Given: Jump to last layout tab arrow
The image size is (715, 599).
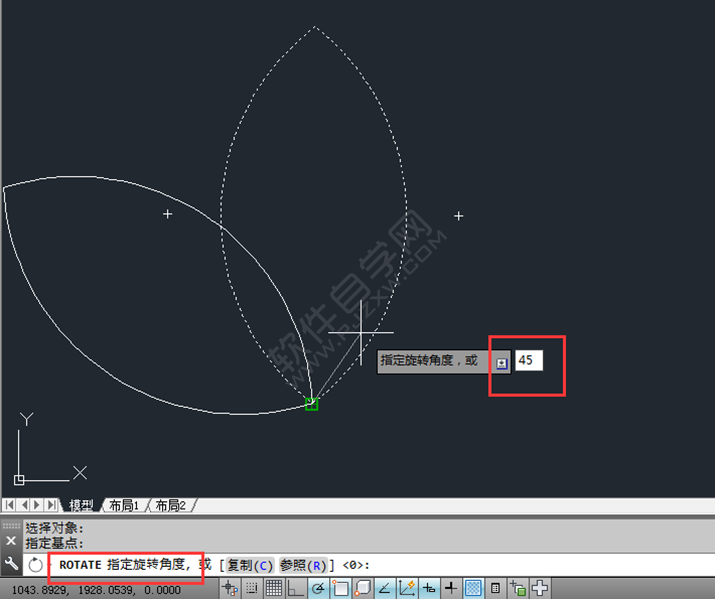Looking at the screenshot, I should 52,505.
